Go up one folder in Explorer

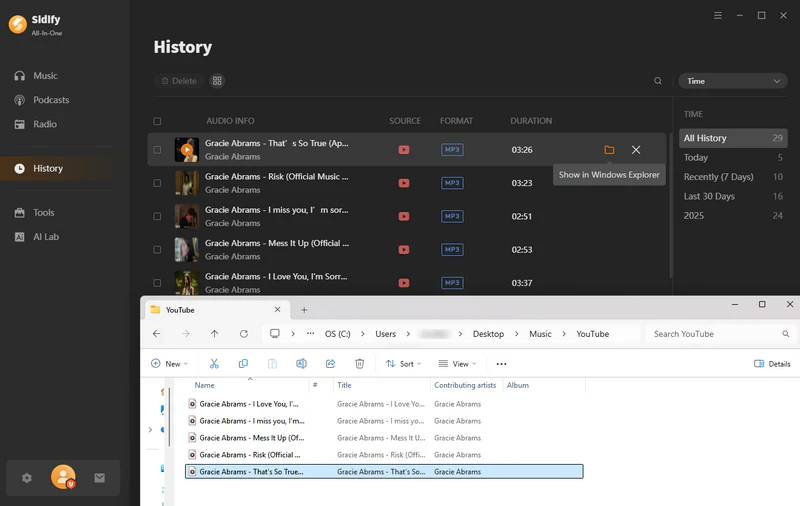click(214, 334)
